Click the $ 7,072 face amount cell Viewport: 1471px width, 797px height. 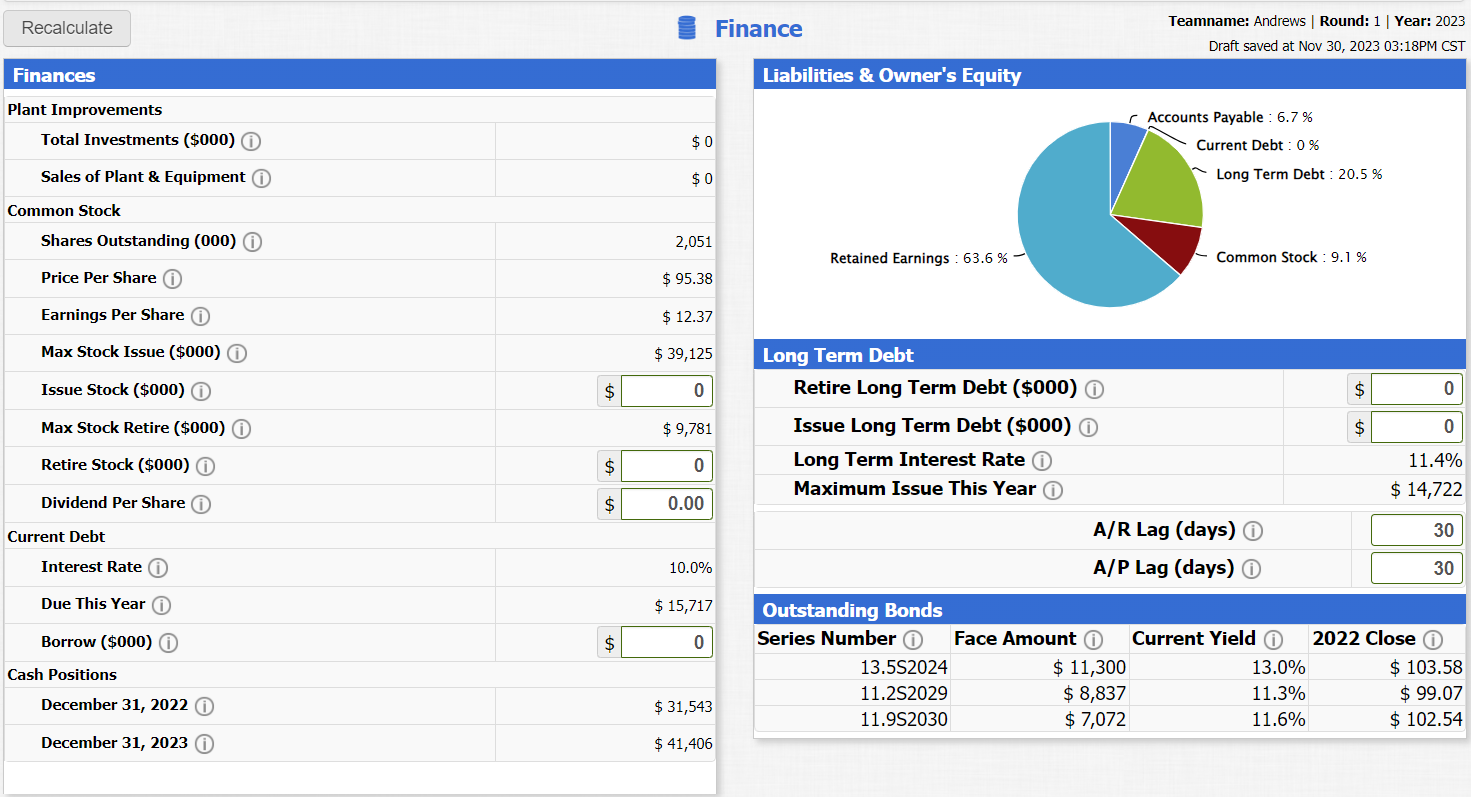[x=1094, y=719]
